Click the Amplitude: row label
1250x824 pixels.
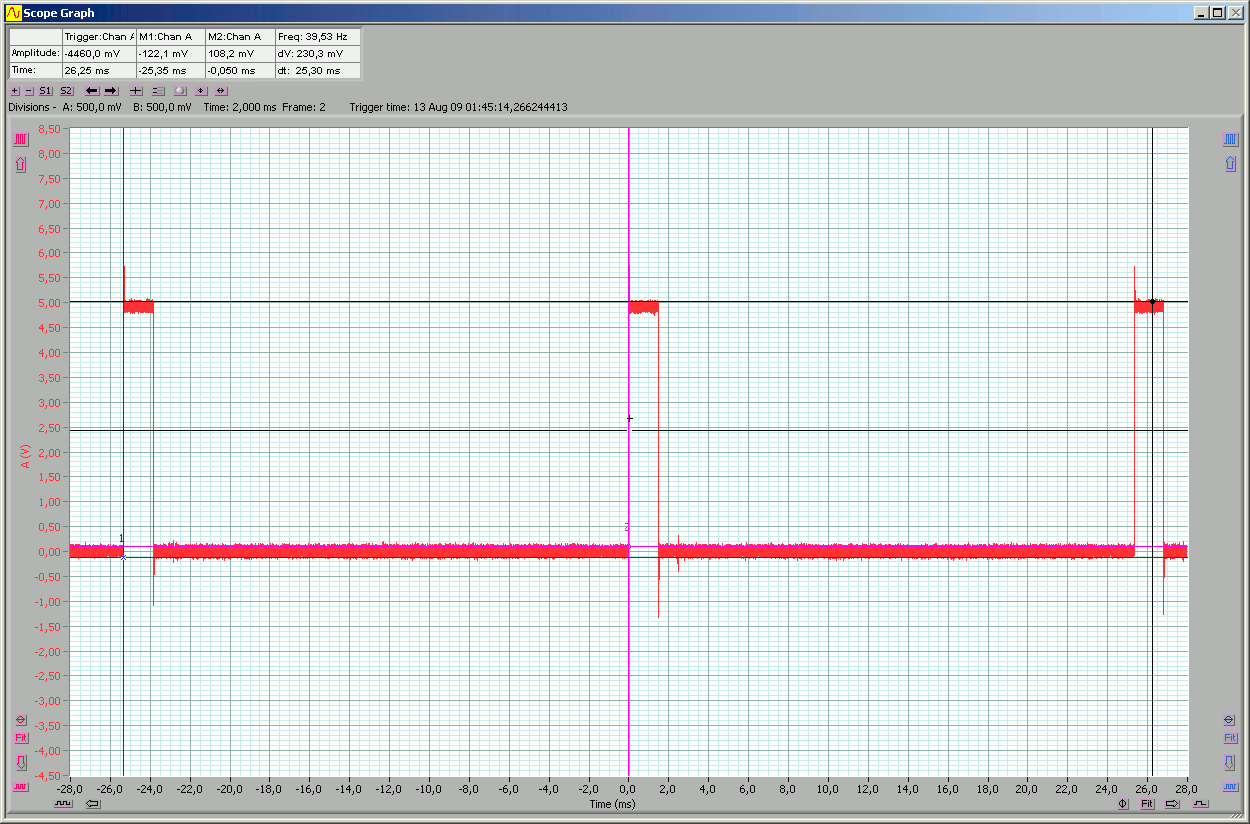click(35, 53)
